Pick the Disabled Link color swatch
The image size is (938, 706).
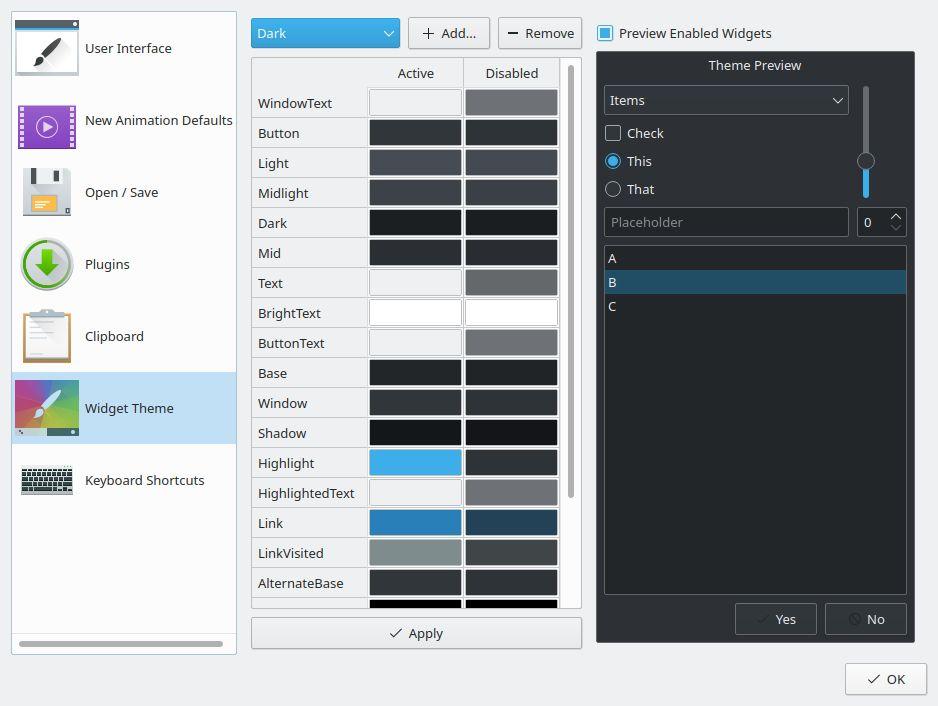coord(511,523)
